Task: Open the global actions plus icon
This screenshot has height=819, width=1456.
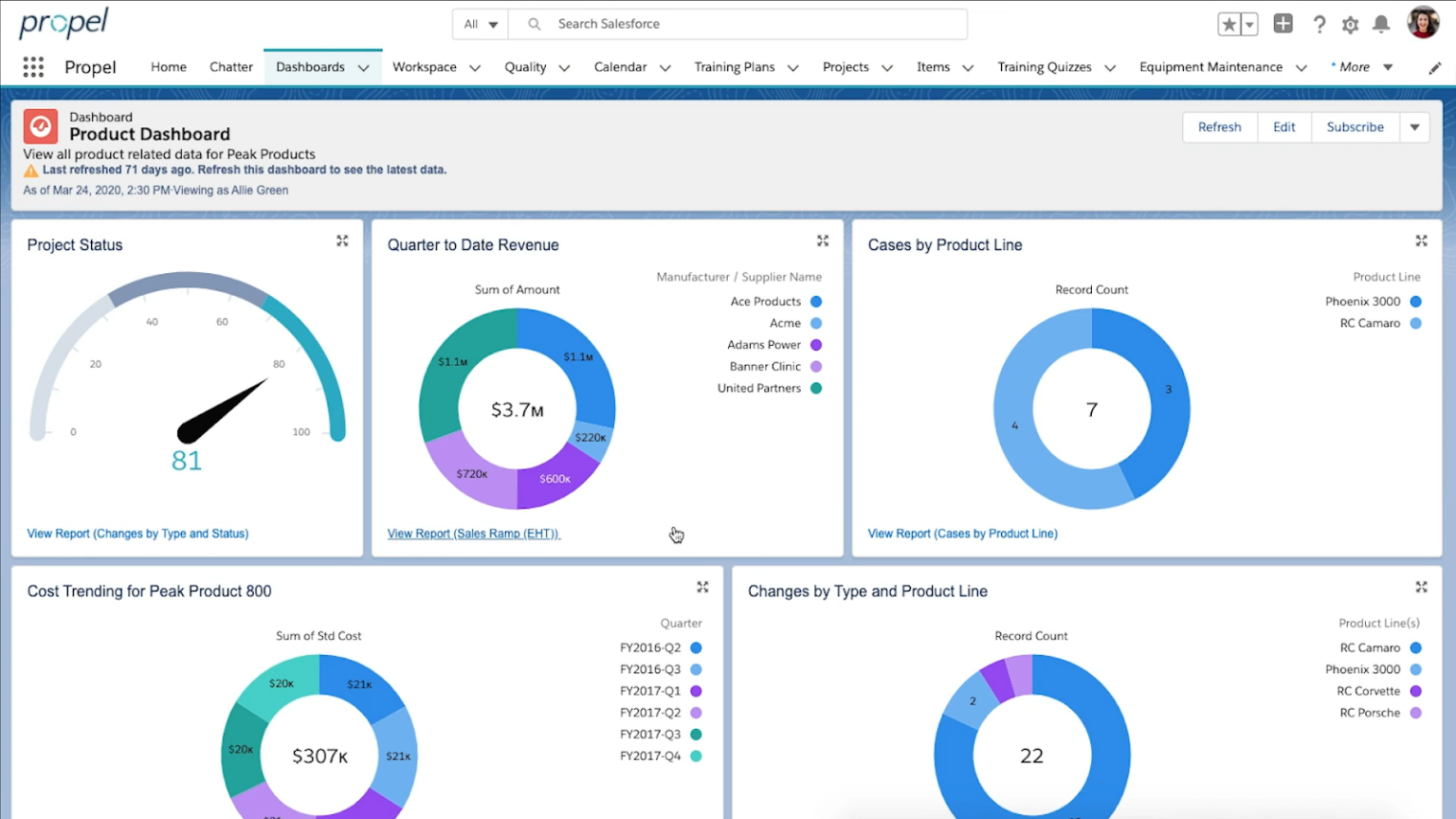Action: 1283,25
